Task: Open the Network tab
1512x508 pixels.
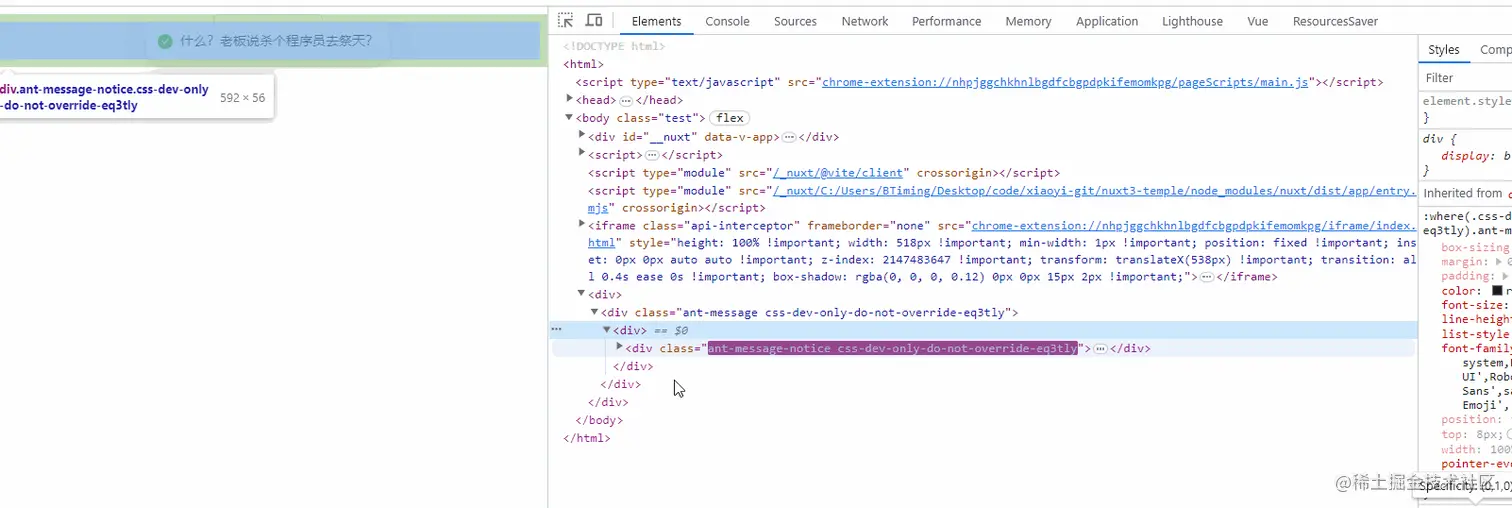Action: click(x=865, y=21)
